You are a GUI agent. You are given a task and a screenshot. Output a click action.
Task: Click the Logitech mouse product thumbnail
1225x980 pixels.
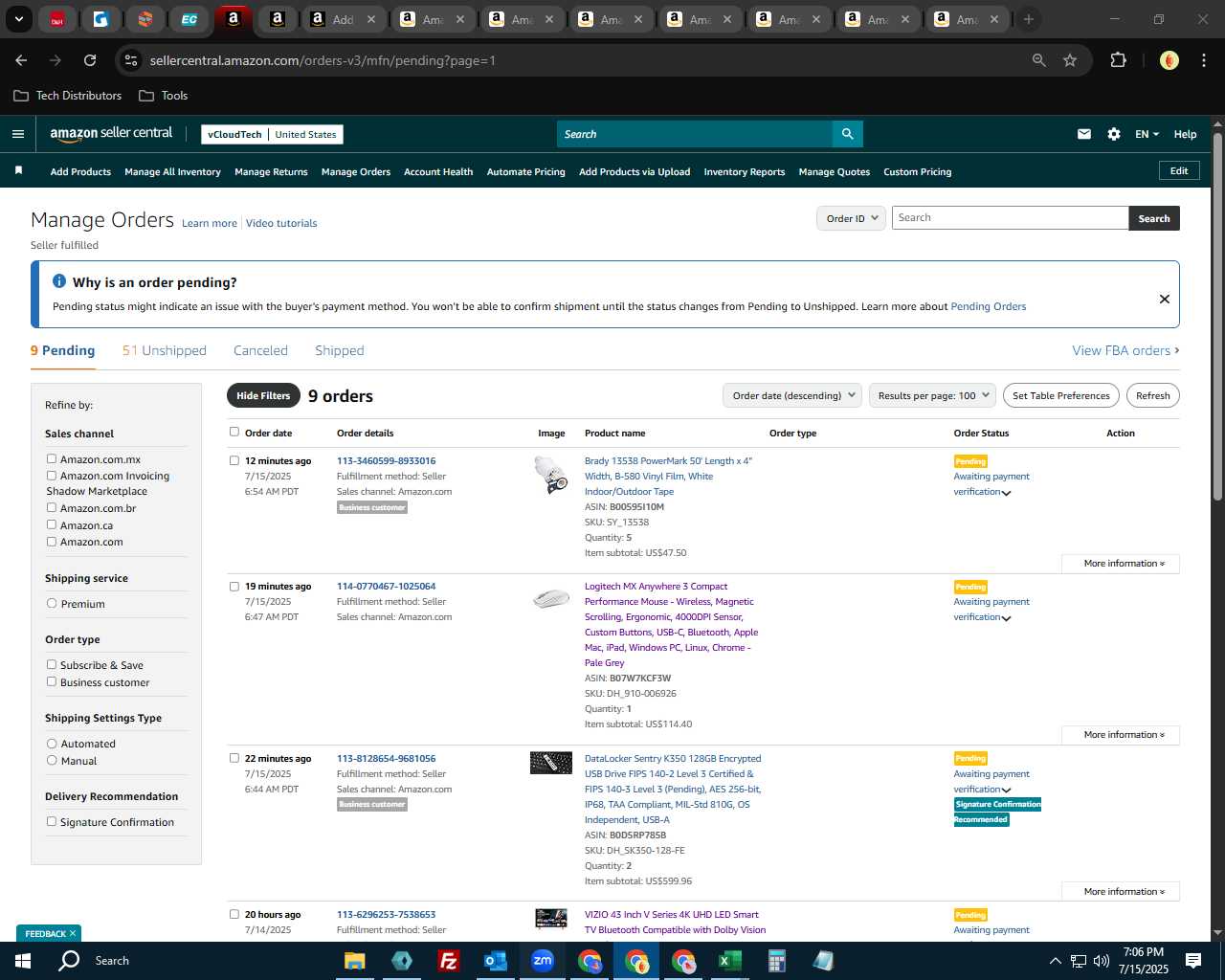tap(551, 599)
